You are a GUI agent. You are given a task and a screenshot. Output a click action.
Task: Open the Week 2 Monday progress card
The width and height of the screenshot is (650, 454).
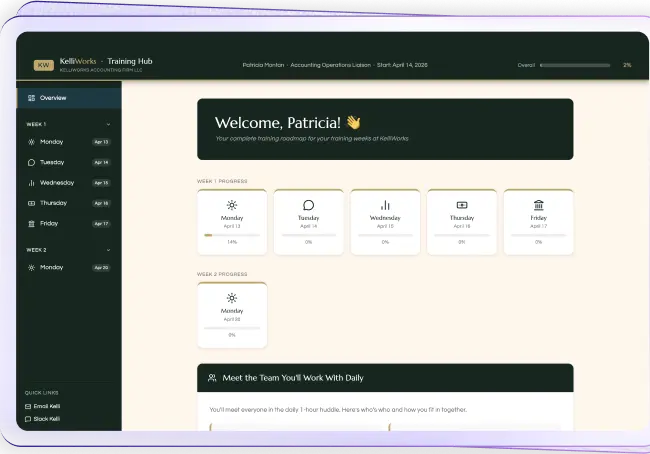(232, 315)
